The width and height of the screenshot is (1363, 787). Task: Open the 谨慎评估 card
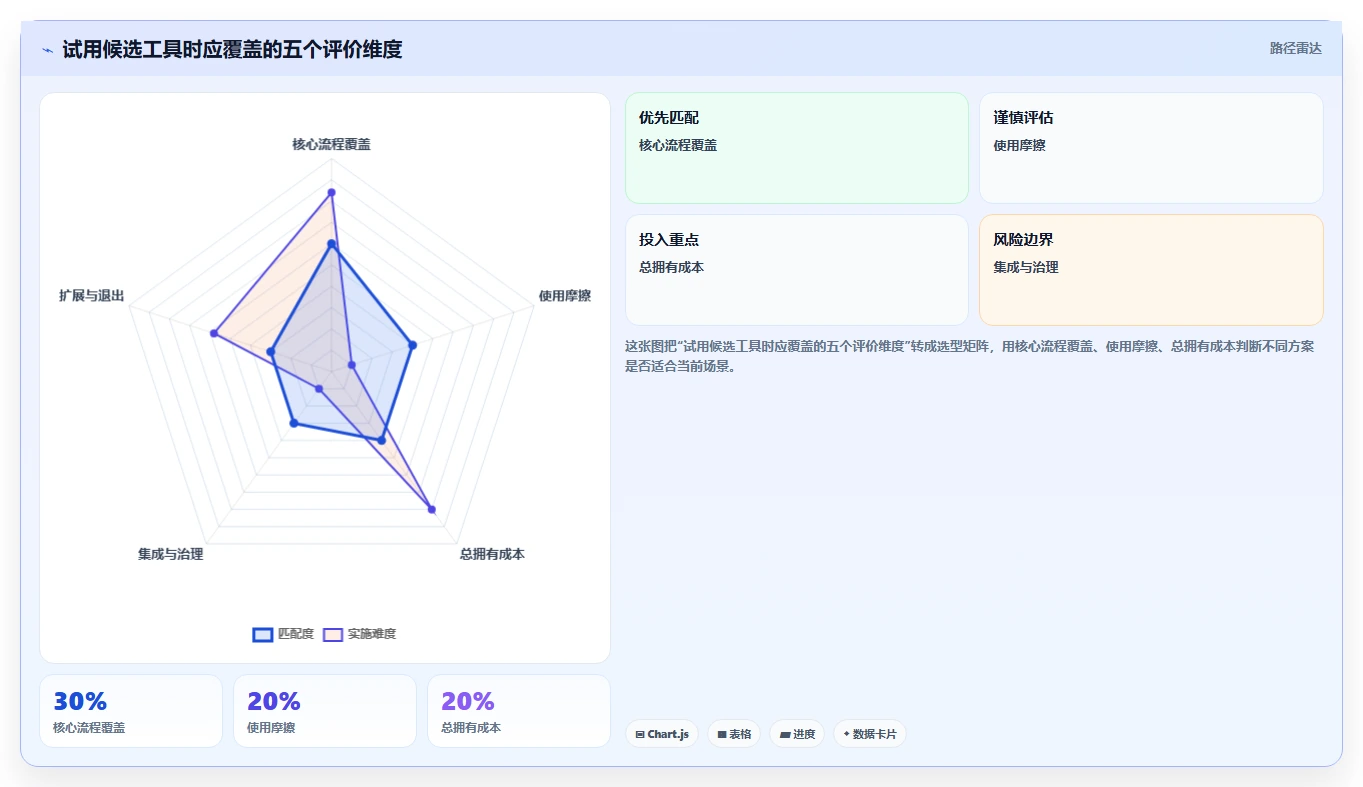click(1151, 148)
